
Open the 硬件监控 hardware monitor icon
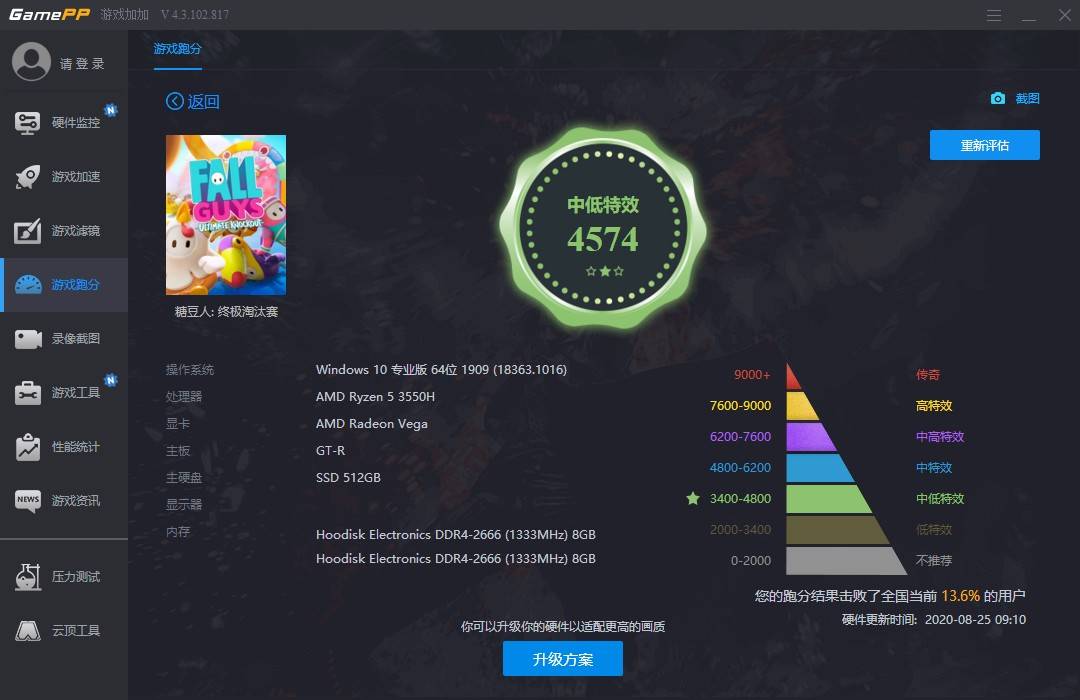pos(28,123)
